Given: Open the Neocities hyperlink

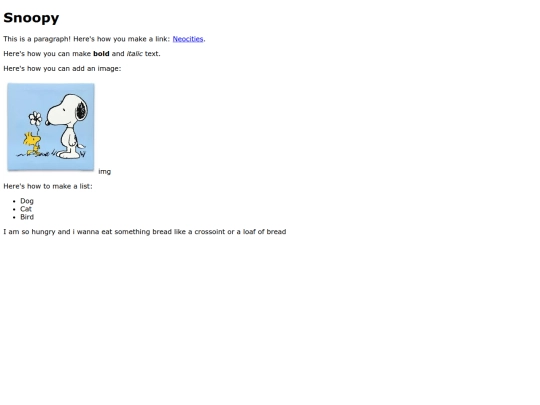Looking at the screenshot, I should (188, 39).
